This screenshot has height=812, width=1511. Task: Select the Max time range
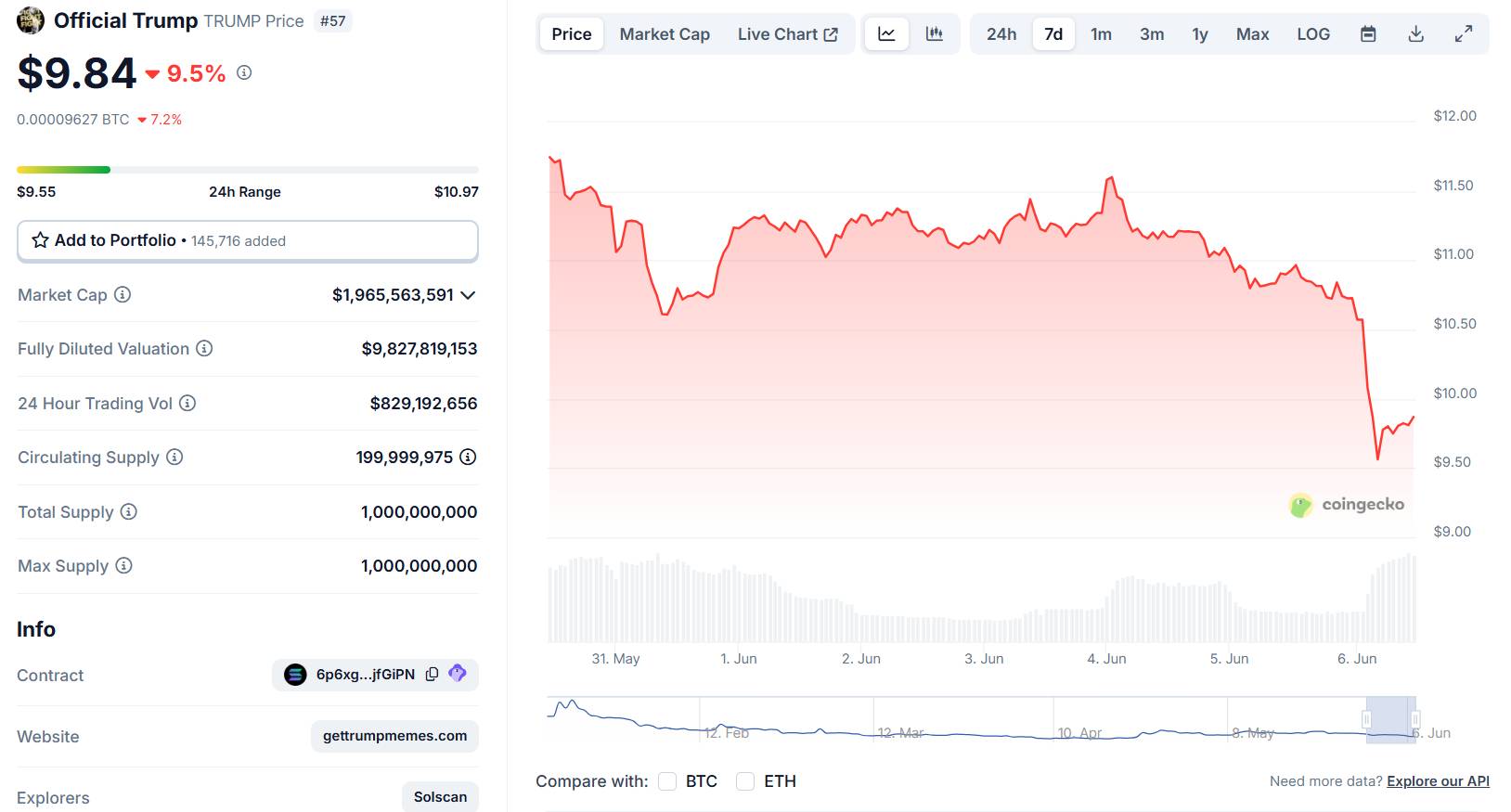pyautogui.click(x=1252, y=34)
